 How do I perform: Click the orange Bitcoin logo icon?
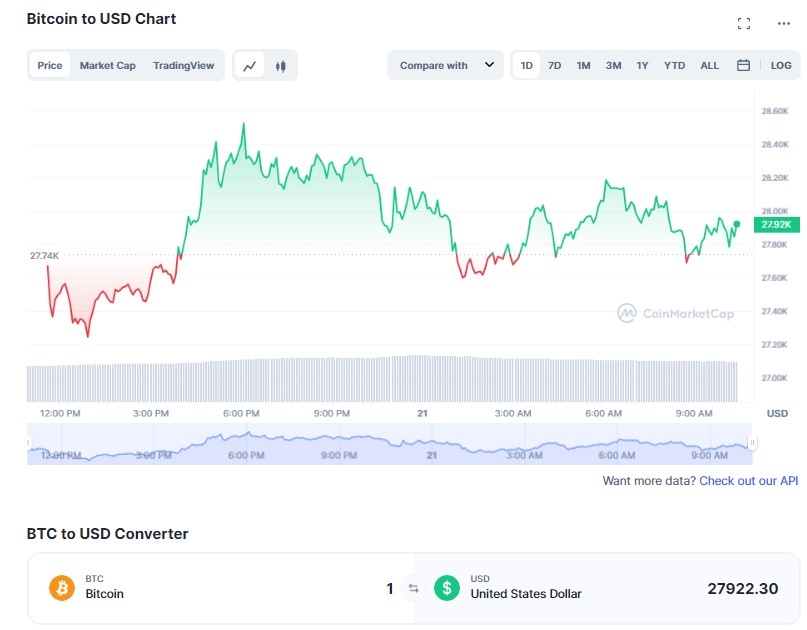(62, 587)
